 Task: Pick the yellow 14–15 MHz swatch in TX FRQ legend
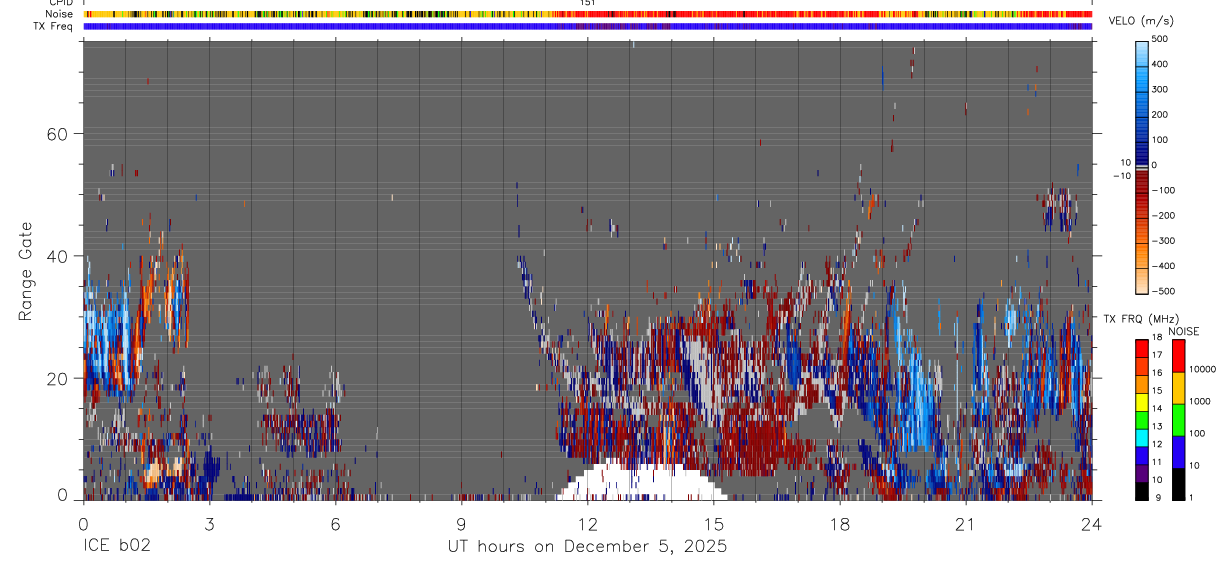tap(1142, 402)
